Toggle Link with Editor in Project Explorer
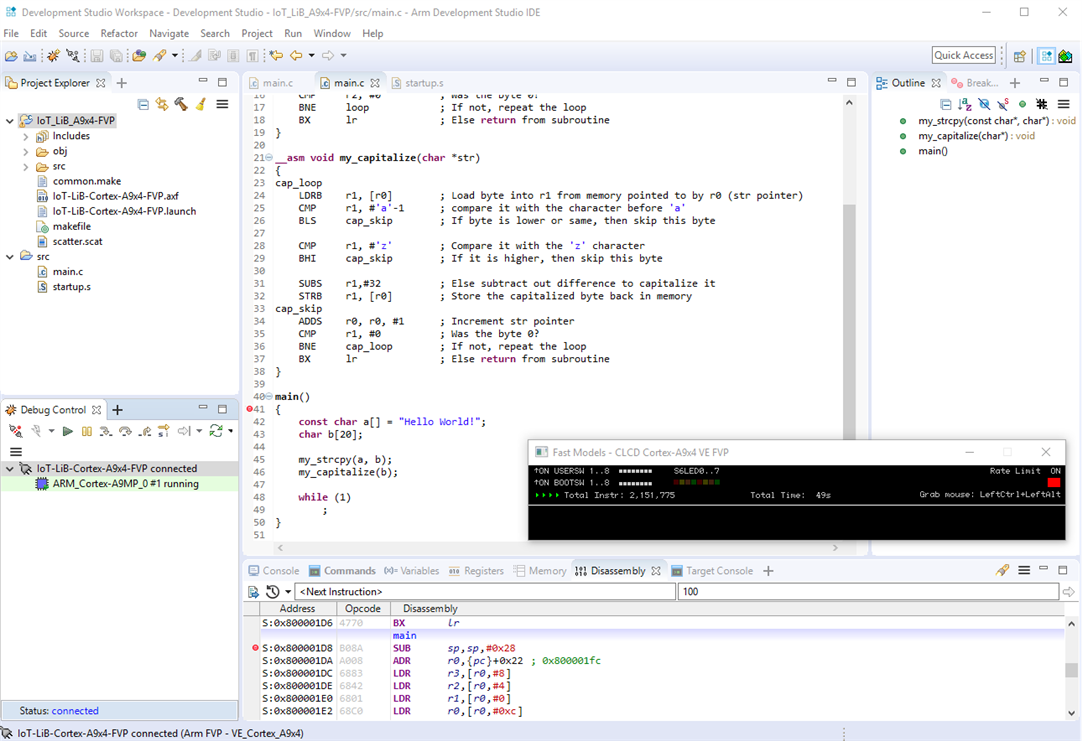This screenshot has width=1082, height=741. (x=162, y=104)
